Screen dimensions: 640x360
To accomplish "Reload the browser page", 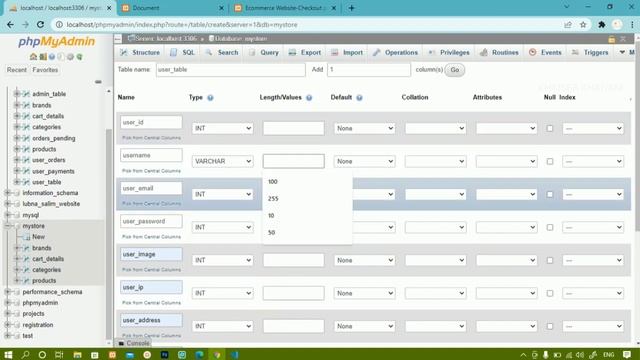I will [40, 24].
